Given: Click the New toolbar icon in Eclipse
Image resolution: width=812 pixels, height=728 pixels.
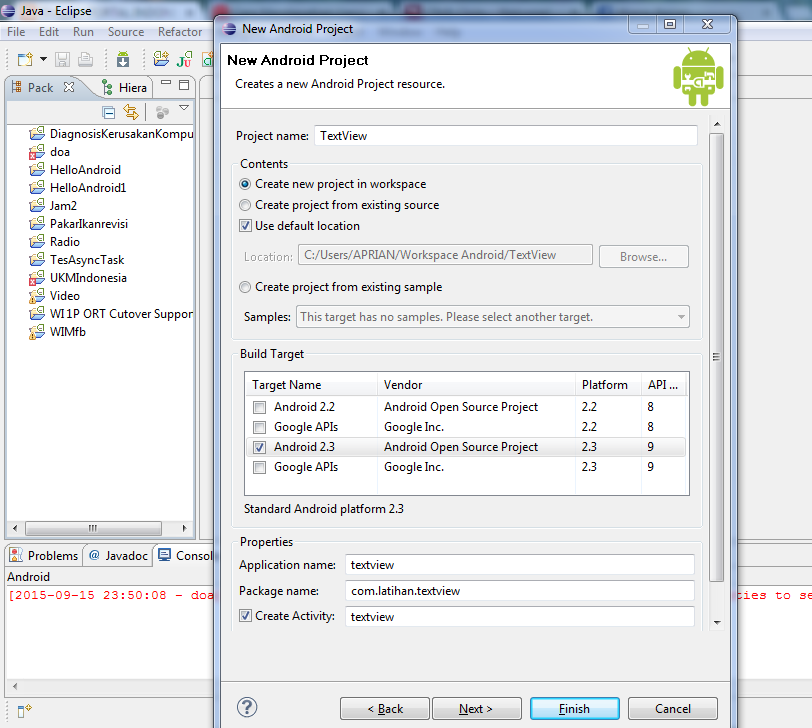Looking at the screenshot, I should [25, 60].
